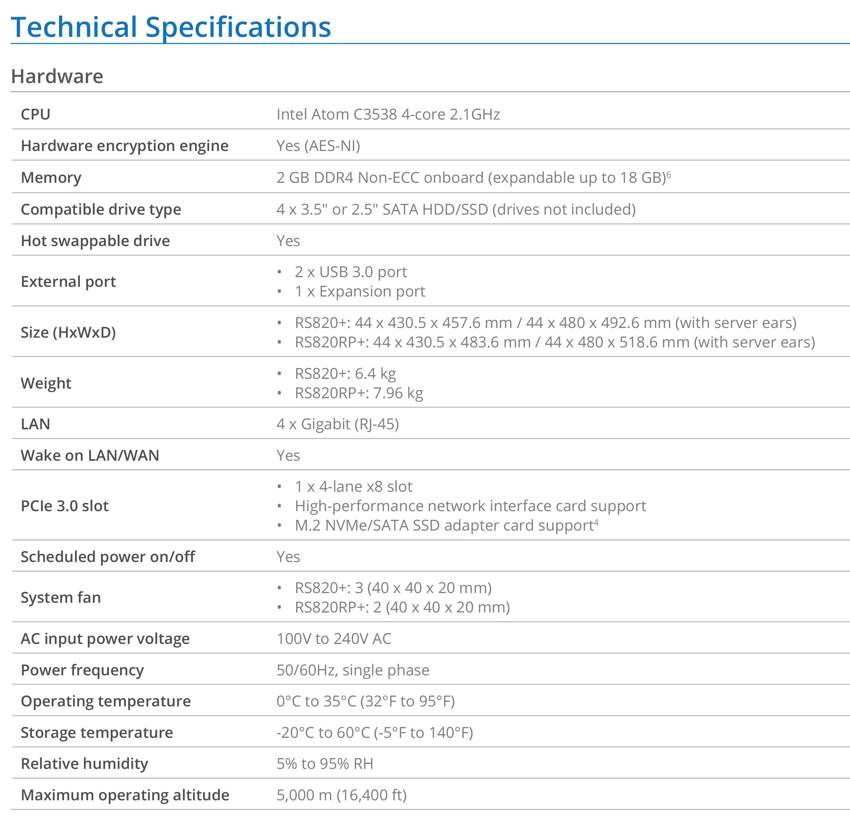This screenshot has width=850, height=824.
Task: Click the RS820RP+ 7.96 kg weight entry
Action: point(359,393)
